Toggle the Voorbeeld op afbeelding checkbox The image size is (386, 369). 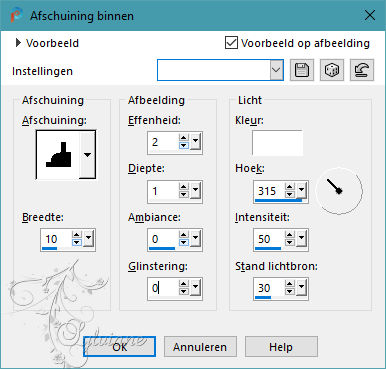(x=231, y=43)
